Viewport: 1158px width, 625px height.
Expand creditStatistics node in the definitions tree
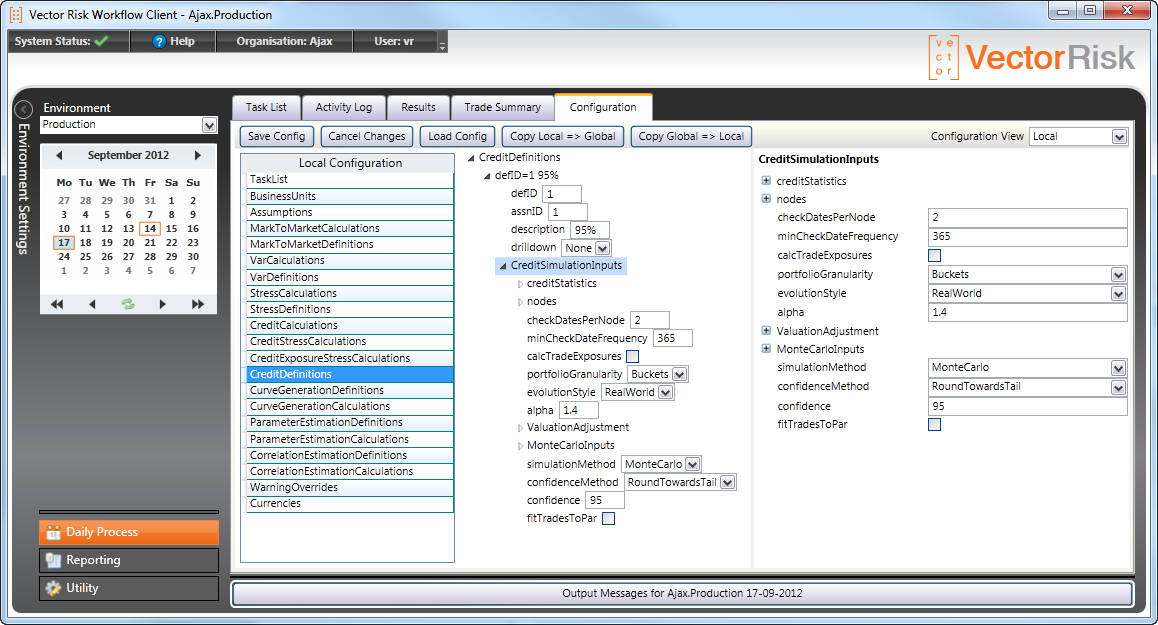pos(520,284)
